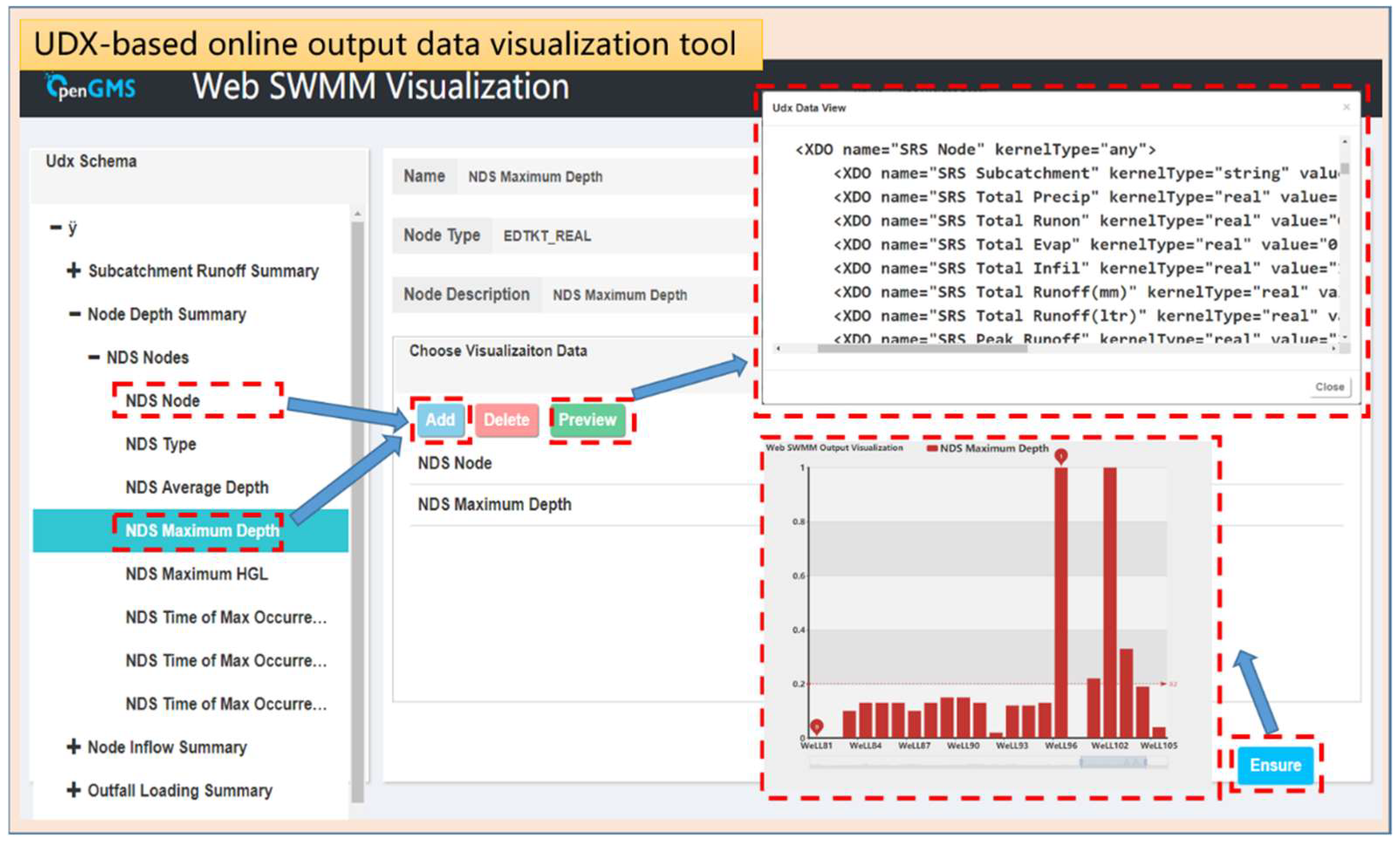Image resolution: width=1400 pixels, height=845 pixels.
Task: Click the min-value pin marker near WeLL81
Action: click(816, 726)
